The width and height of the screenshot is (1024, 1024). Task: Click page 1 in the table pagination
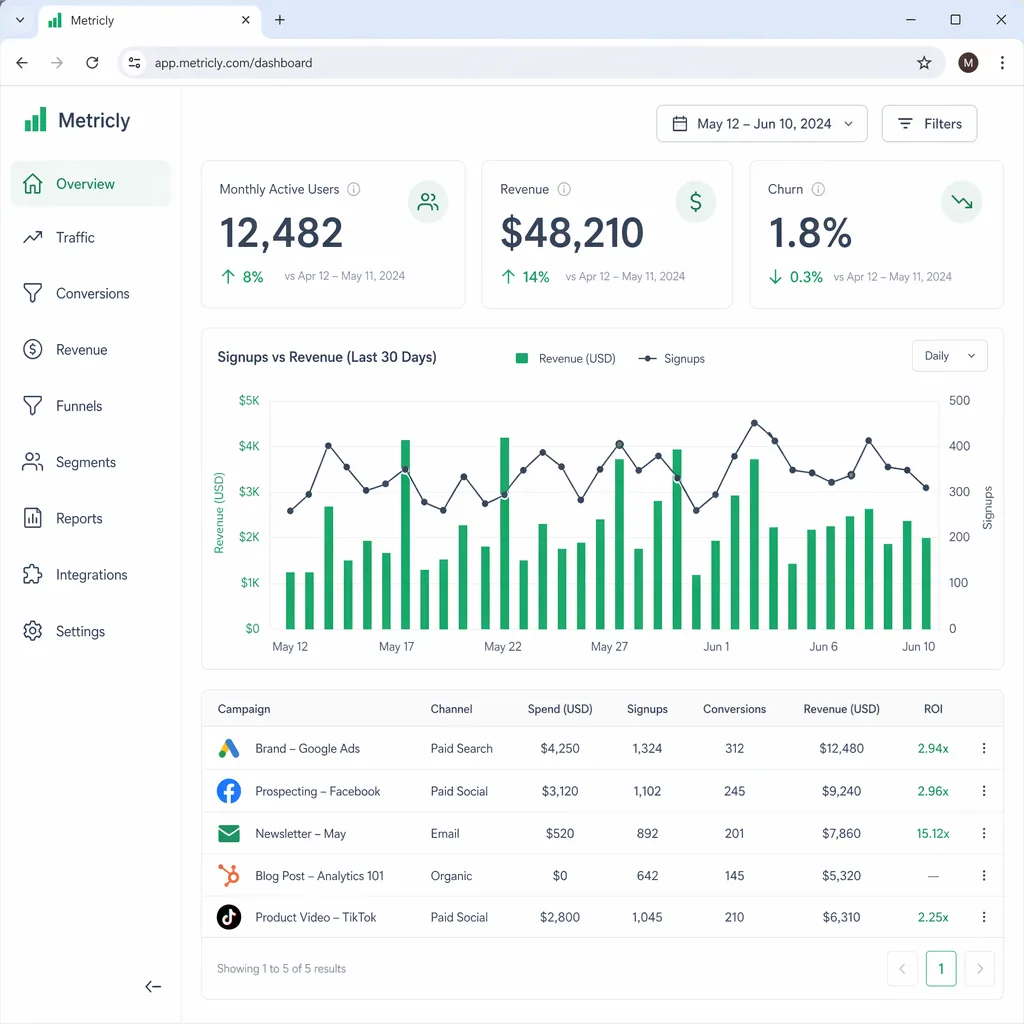tap(940, 968)
